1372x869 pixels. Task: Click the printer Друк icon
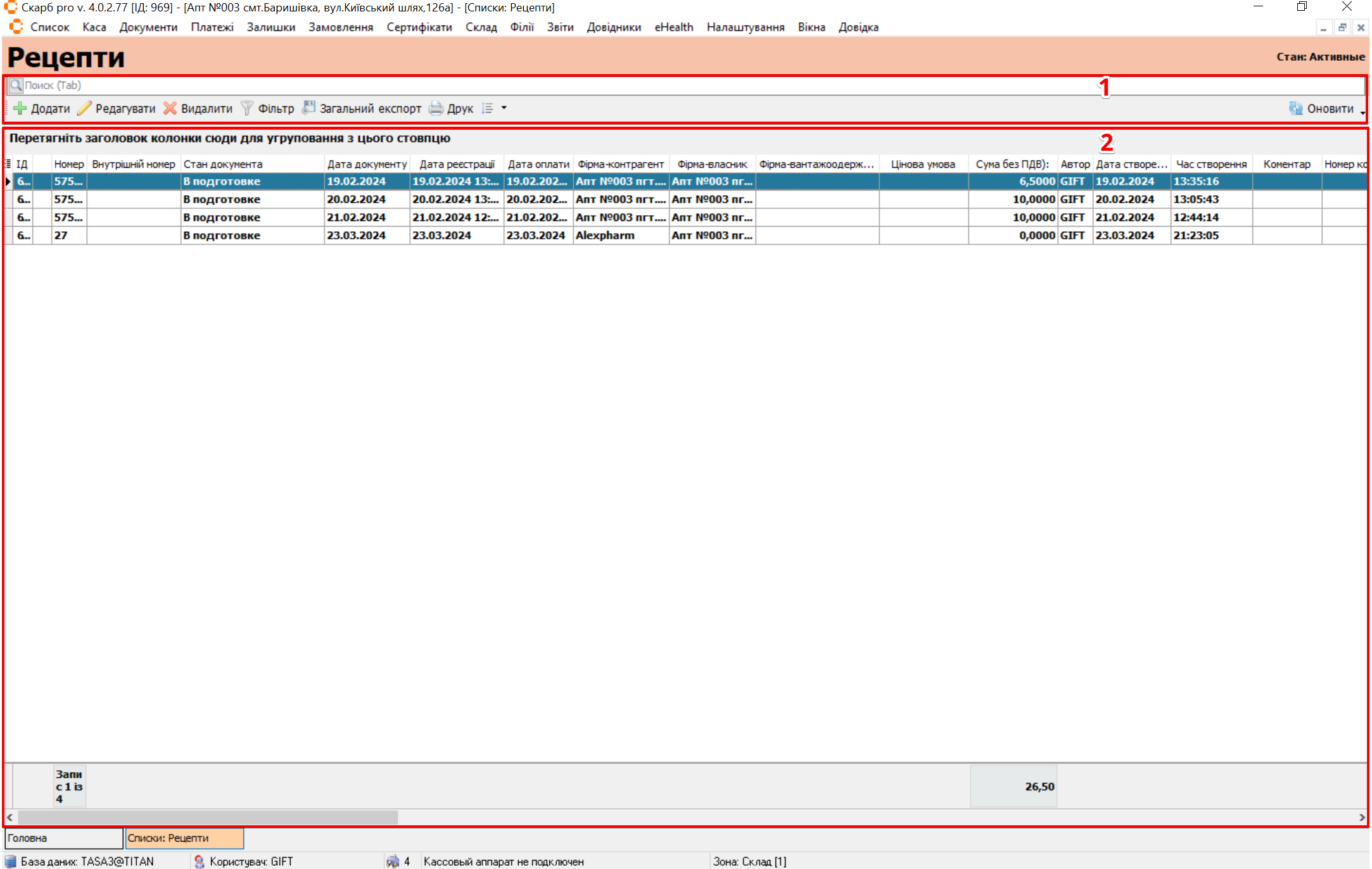coord(436,108)
